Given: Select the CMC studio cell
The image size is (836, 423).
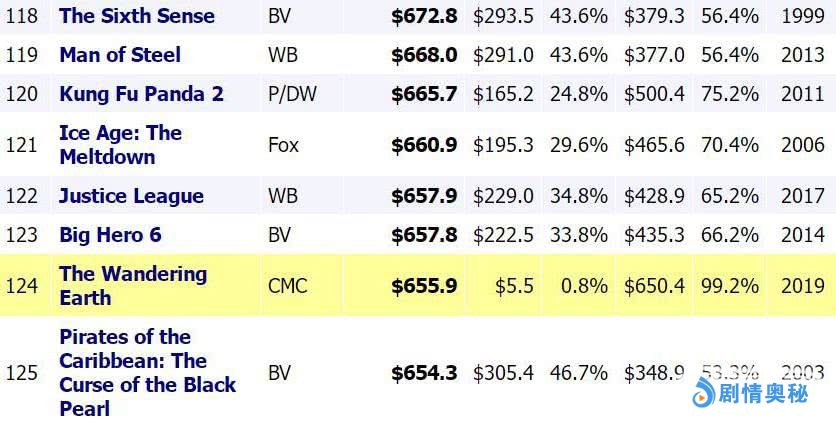Looking at the screenshot, I should click(288, 286).
